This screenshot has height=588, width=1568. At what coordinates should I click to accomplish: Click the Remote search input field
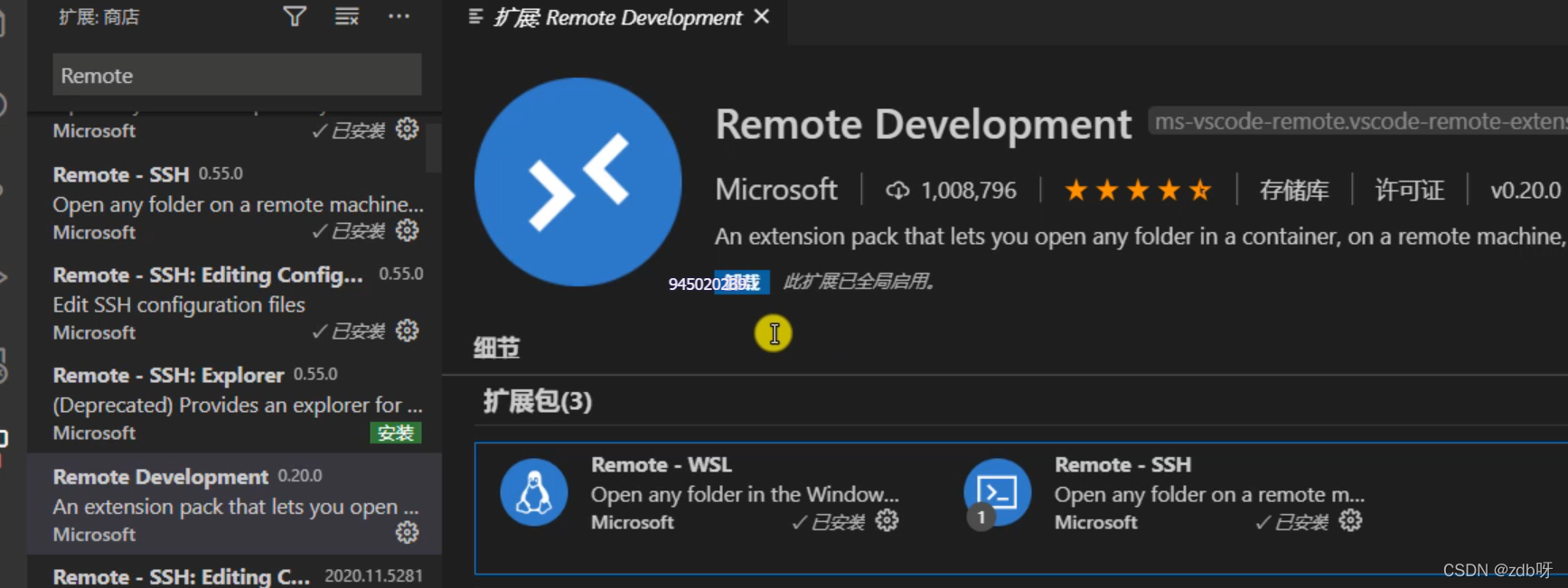point(237,75)
